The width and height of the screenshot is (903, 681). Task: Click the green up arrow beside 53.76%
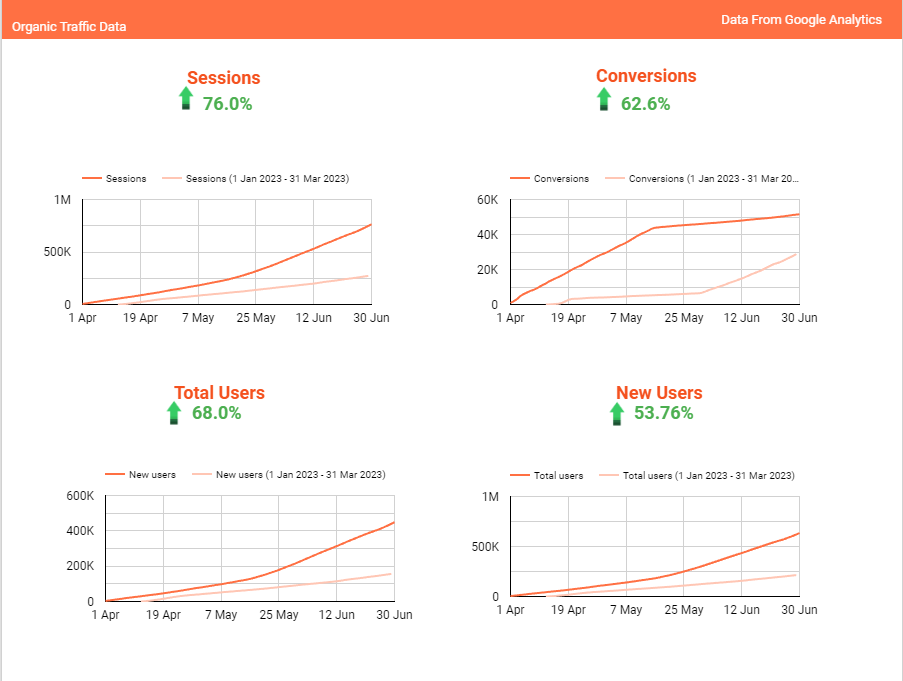click(x=617, y=414)
